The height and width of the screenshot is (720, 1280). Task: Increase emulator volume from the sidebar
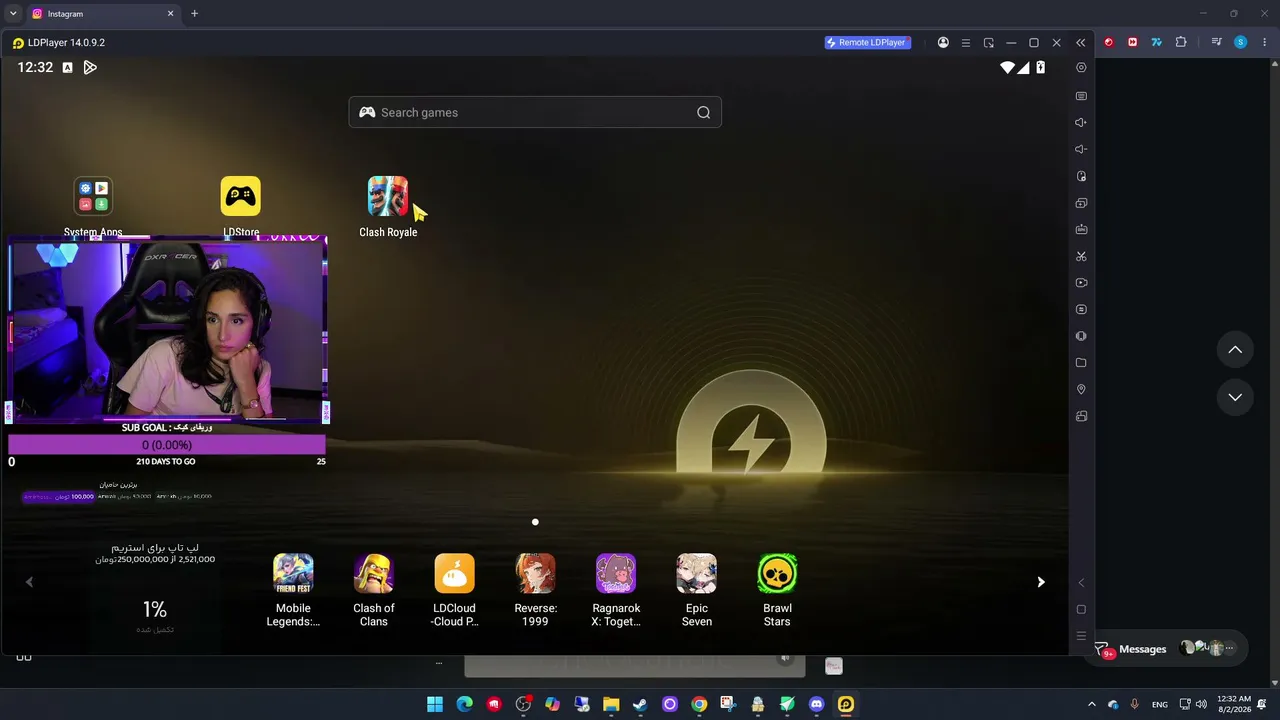coord(1081,123)
